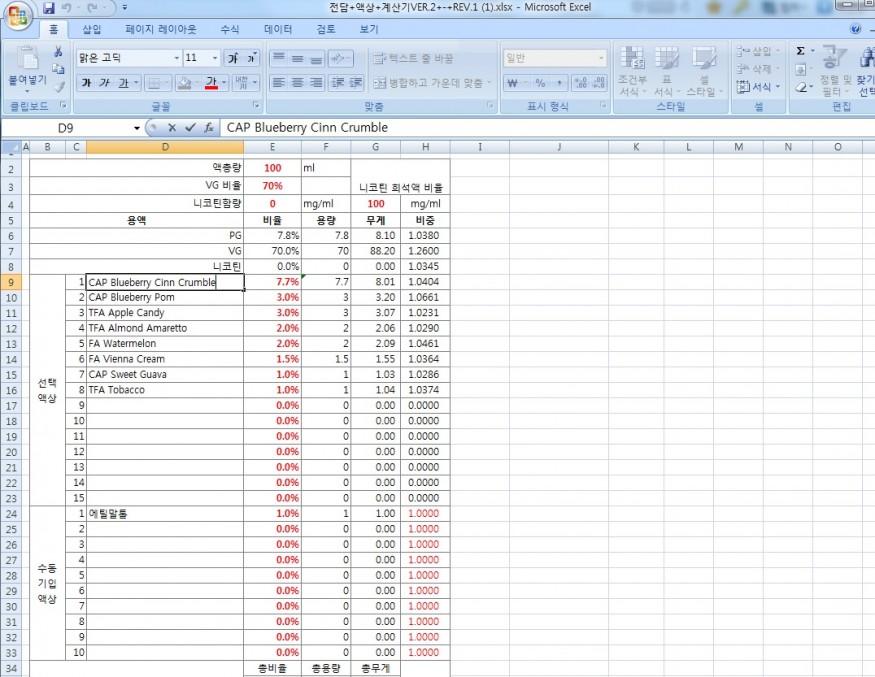Open the Name Box dropdown arrow
This screenshot has width=875, height=677.
click(137, 128)
